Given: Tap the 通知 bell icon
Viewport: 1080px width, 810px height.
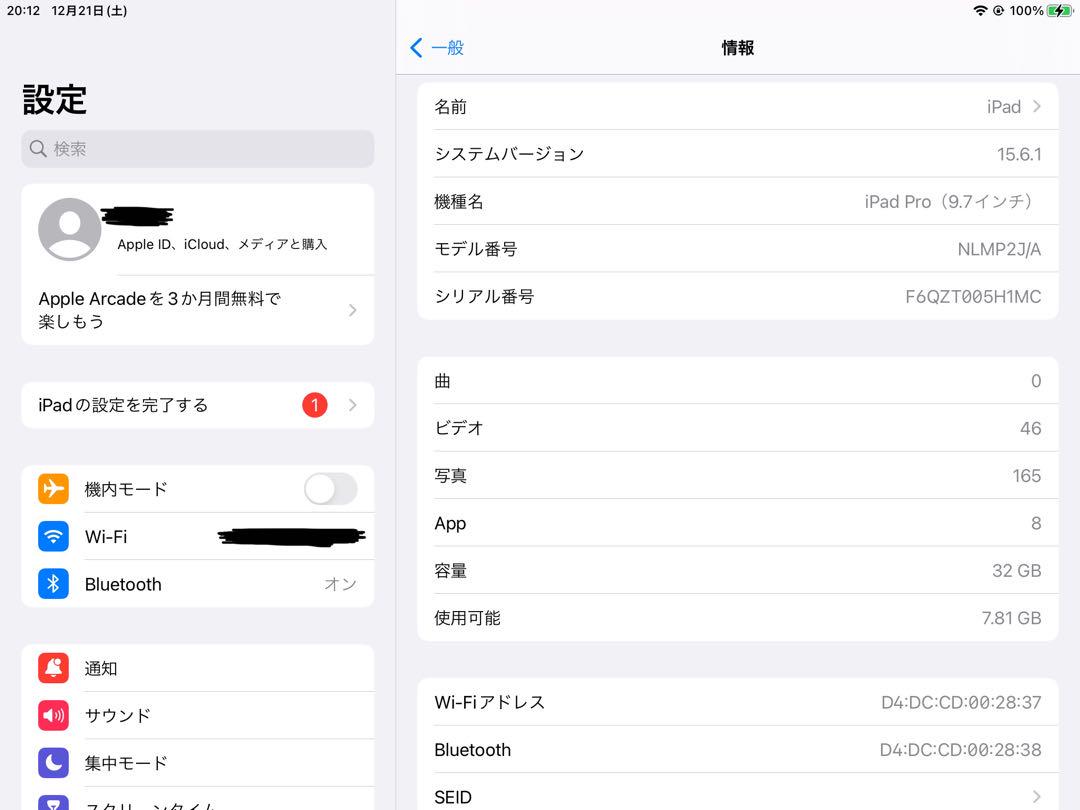Looking at the screenshot, I should click(x=53, y=668).
